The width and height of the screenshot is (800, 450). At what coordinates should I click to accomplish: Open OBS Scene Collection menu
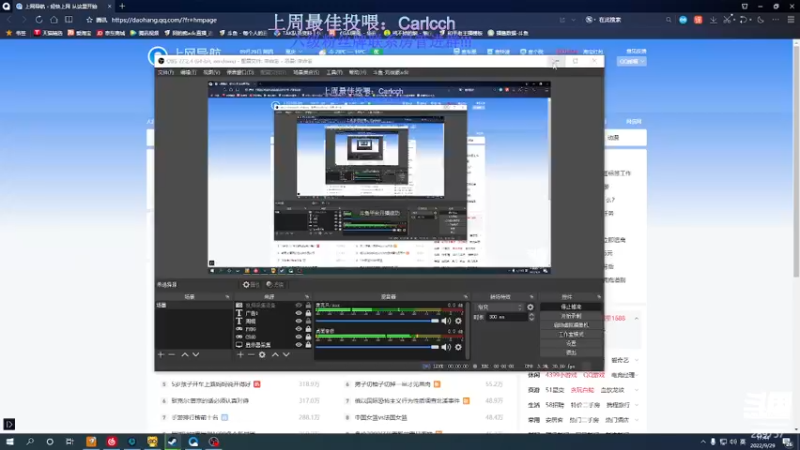(306, 72)
